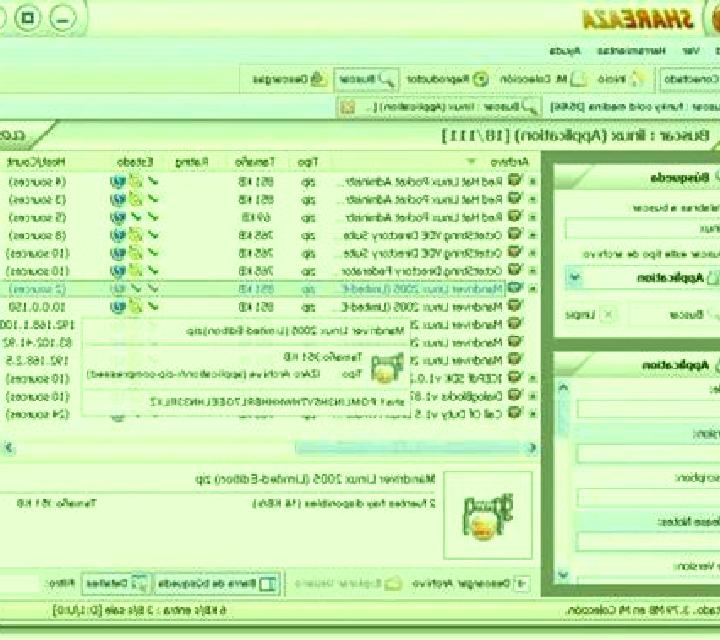The width and height of the screenshot is (720, 640).
Task: Click globe status icon in the 8 sources row
Action: 118,235
